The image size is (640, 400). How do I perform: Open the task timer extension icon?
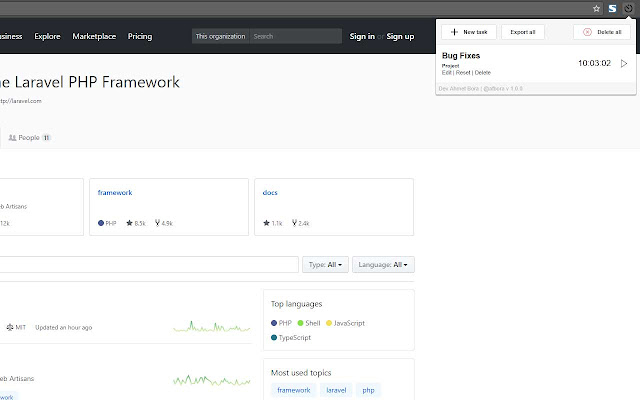pyautogui.click(x=628, y=8)
